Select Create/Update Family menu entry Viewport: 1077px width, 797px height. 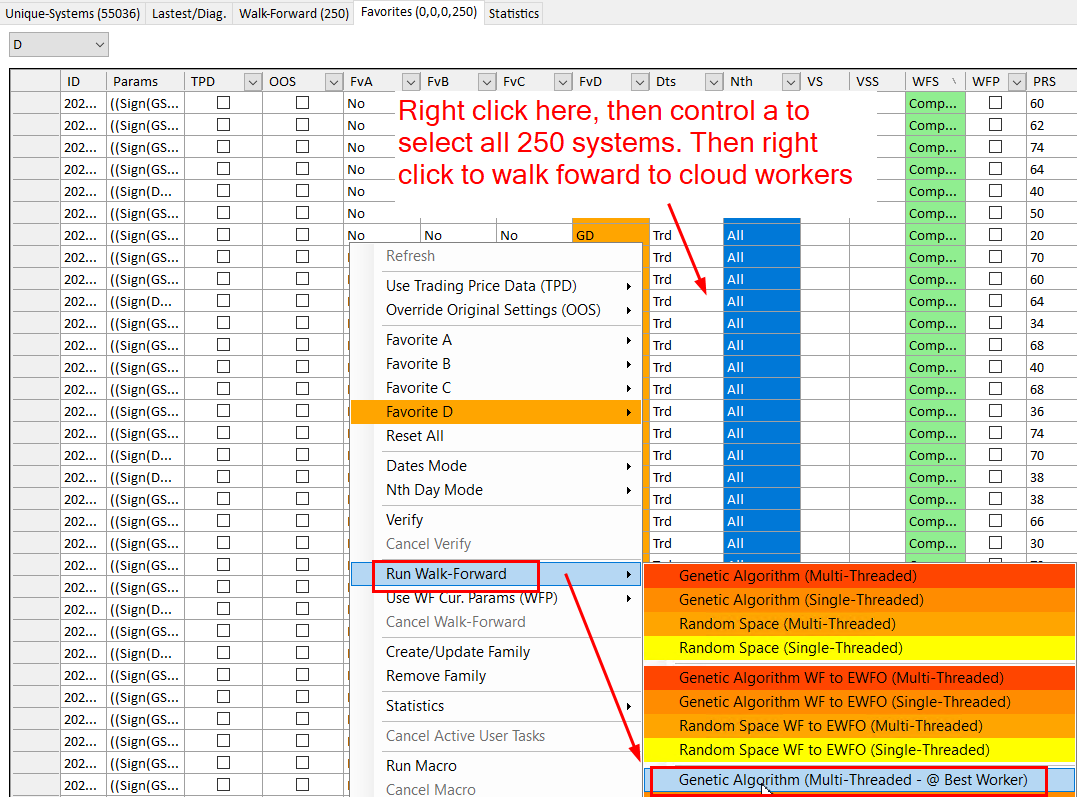(x=457, y=652)
